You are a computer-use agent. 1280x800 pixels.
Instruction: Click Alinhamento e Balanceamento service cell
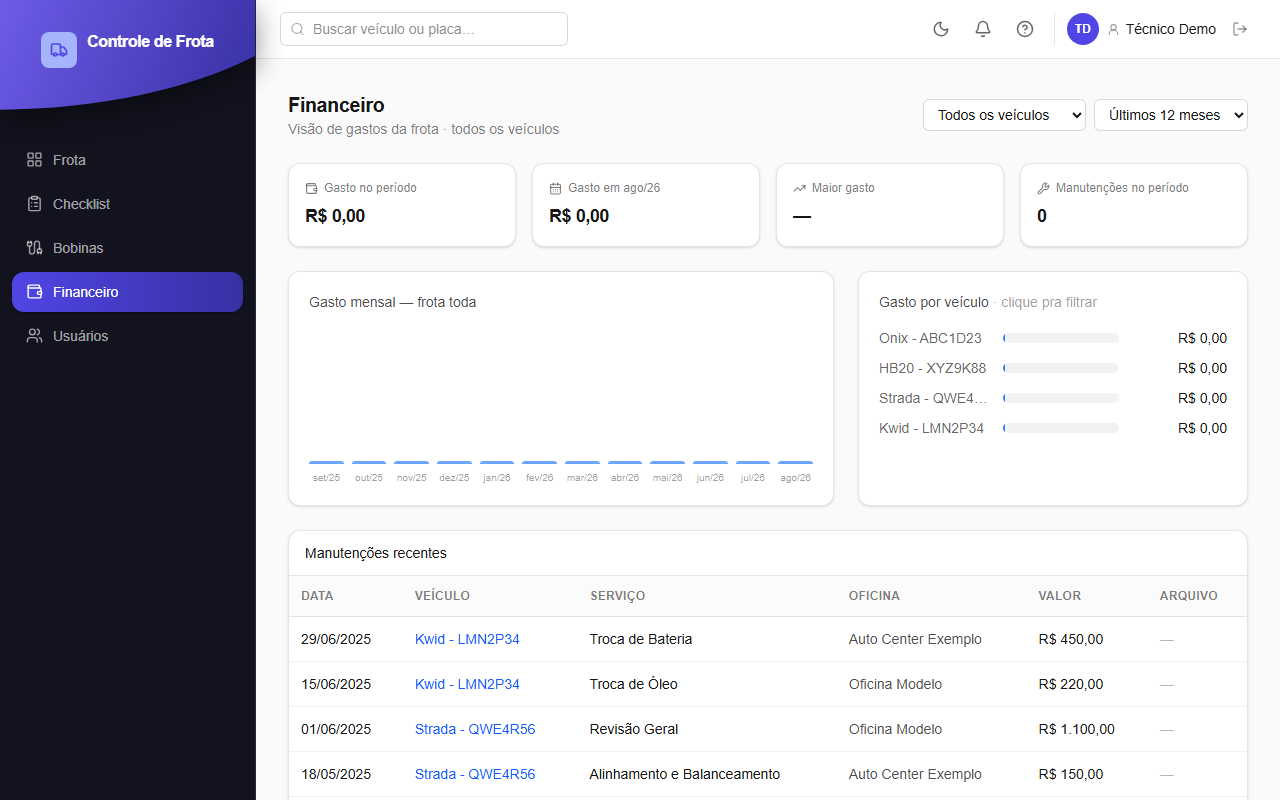click(x=685, y=774)
